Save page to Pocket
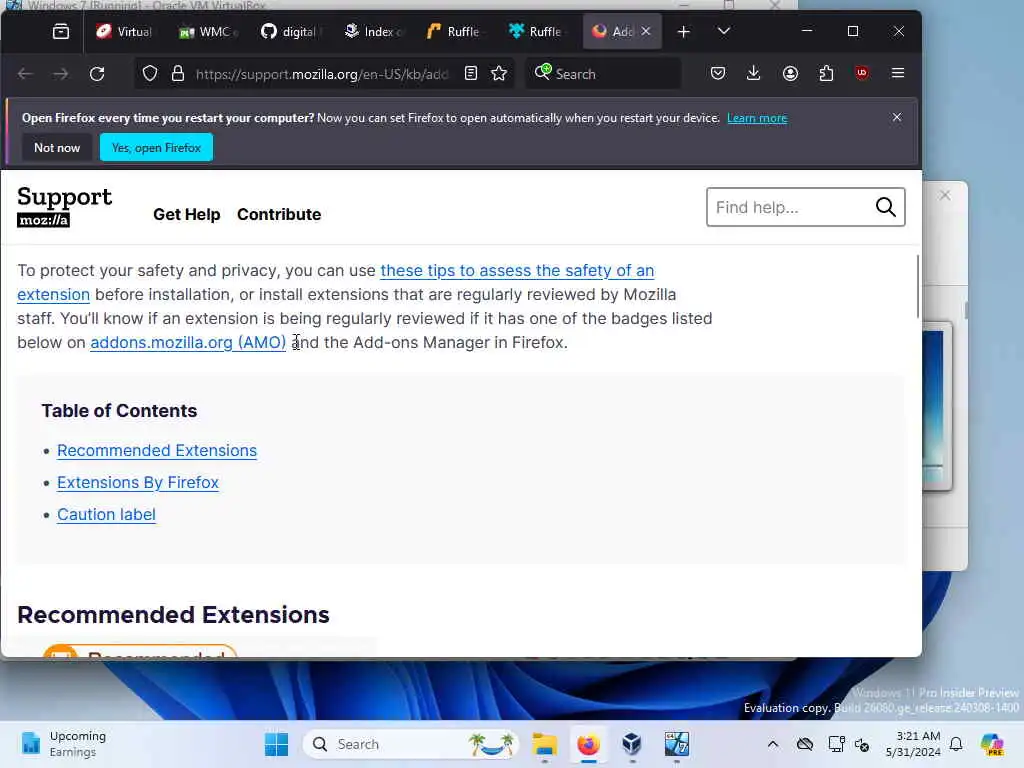The image size is (1024, 768). pyautogui.click(x=718, y=74)
